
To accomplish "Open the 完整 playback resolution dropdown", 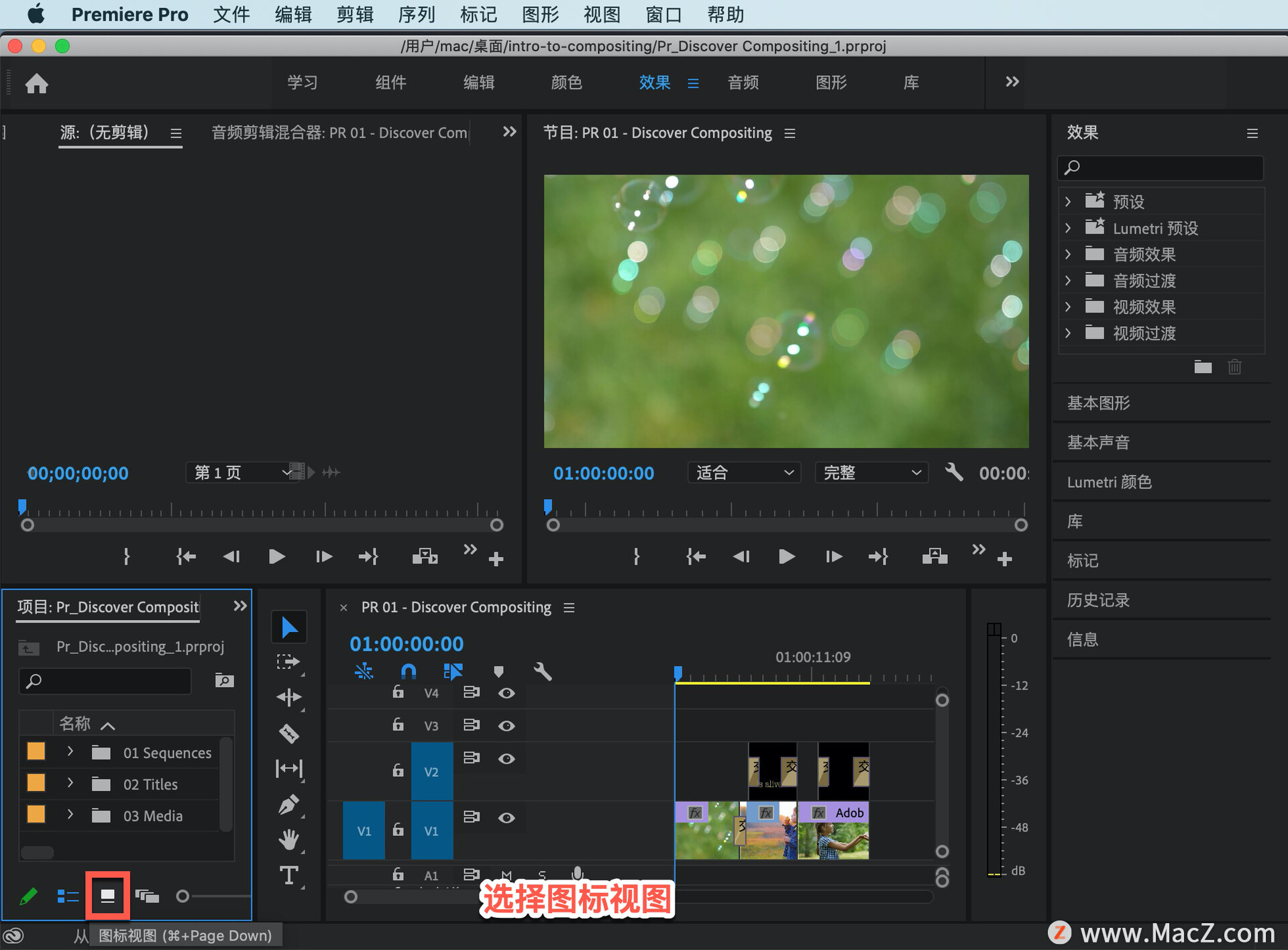I will 871,472.
